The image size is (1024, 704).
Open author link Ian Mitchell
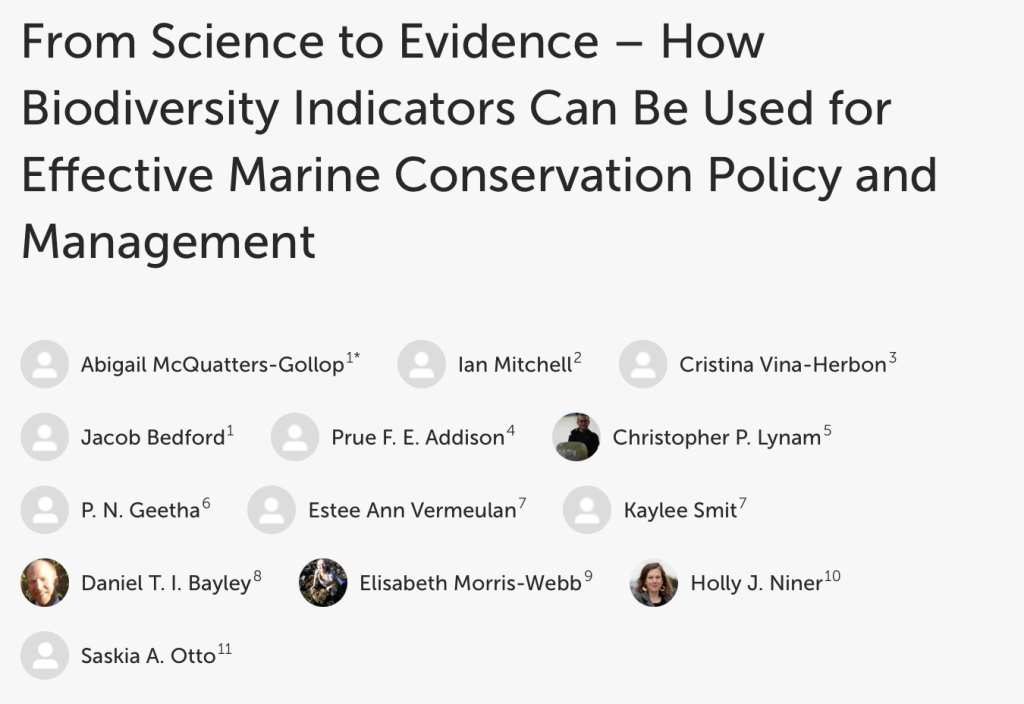[515, 364]
